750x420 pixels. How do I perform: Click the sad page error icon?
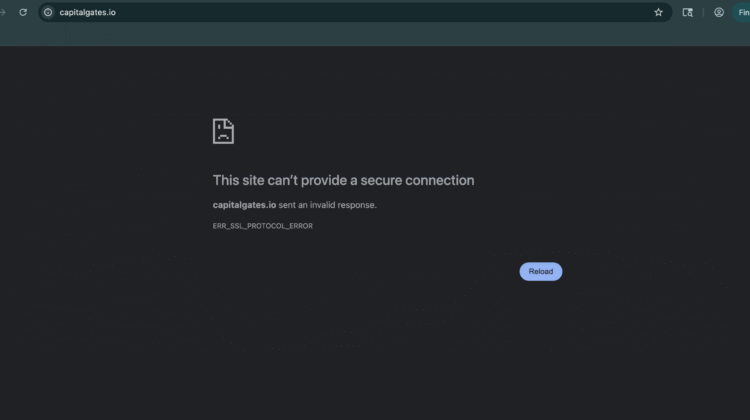[x=223, y=131]
